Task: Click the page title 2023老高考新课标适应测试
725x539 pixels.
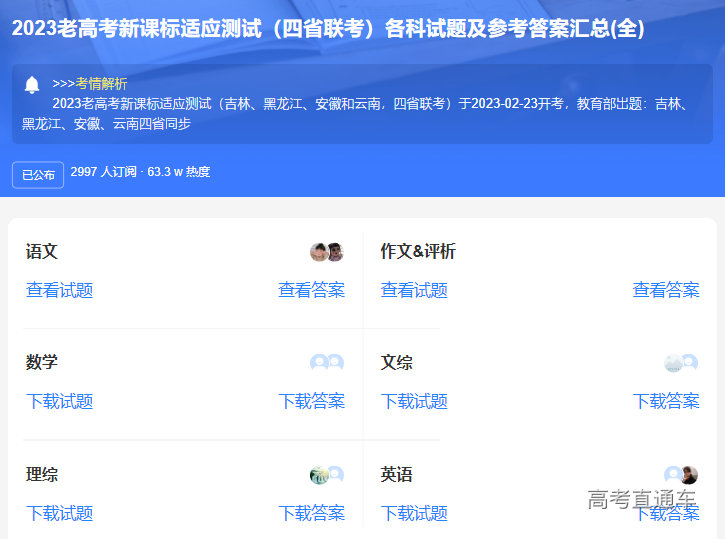Action: (328, 28)
